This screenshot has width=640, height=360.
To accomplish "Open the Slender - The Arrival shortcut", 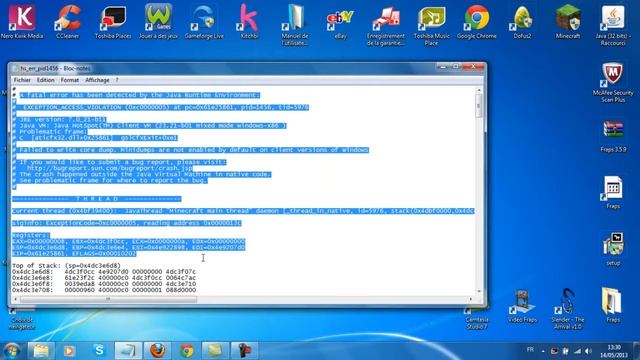I will click(x=568, y=308).
